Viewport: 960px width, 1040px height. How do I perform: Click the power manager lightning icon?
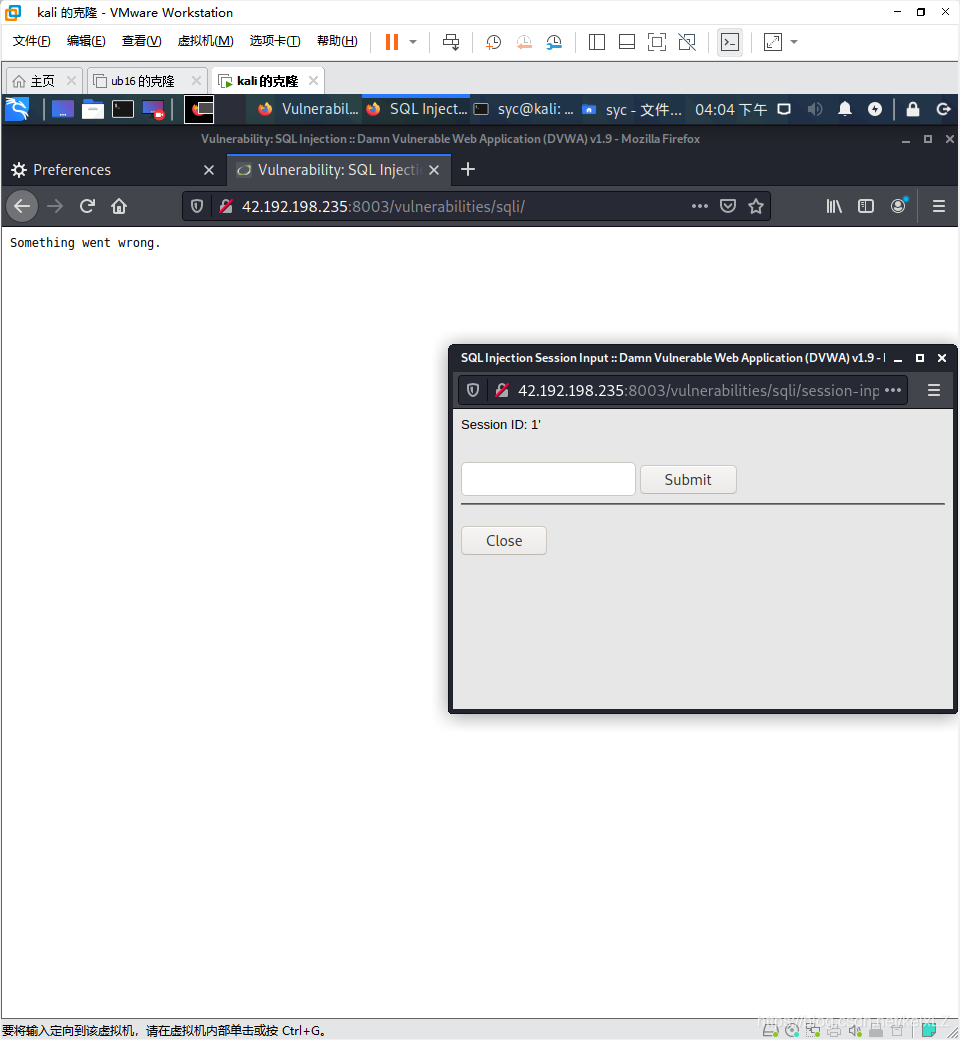coord(875,109)
